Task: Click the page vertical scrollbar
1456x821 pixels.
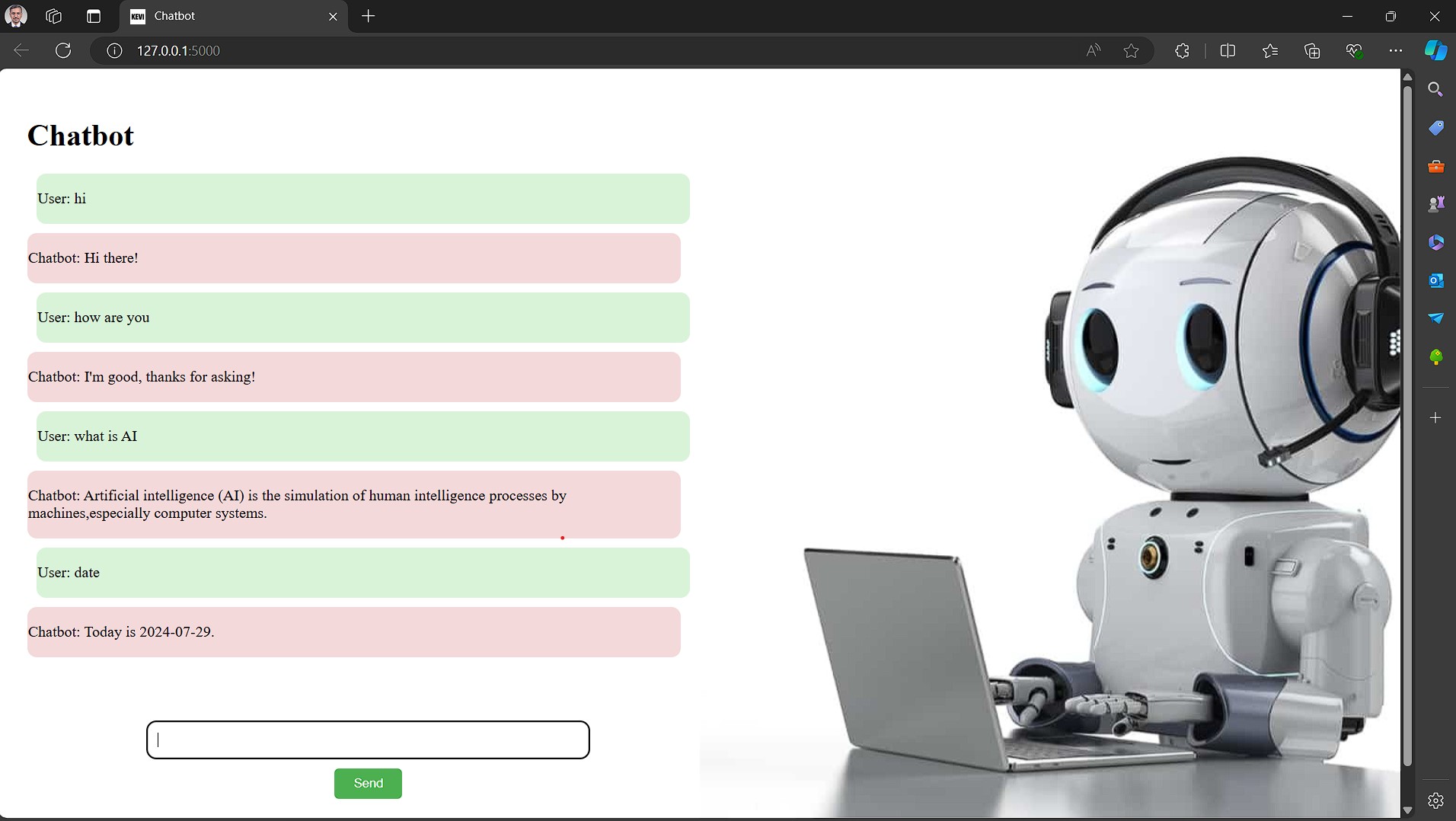Action: [1407, 426]
